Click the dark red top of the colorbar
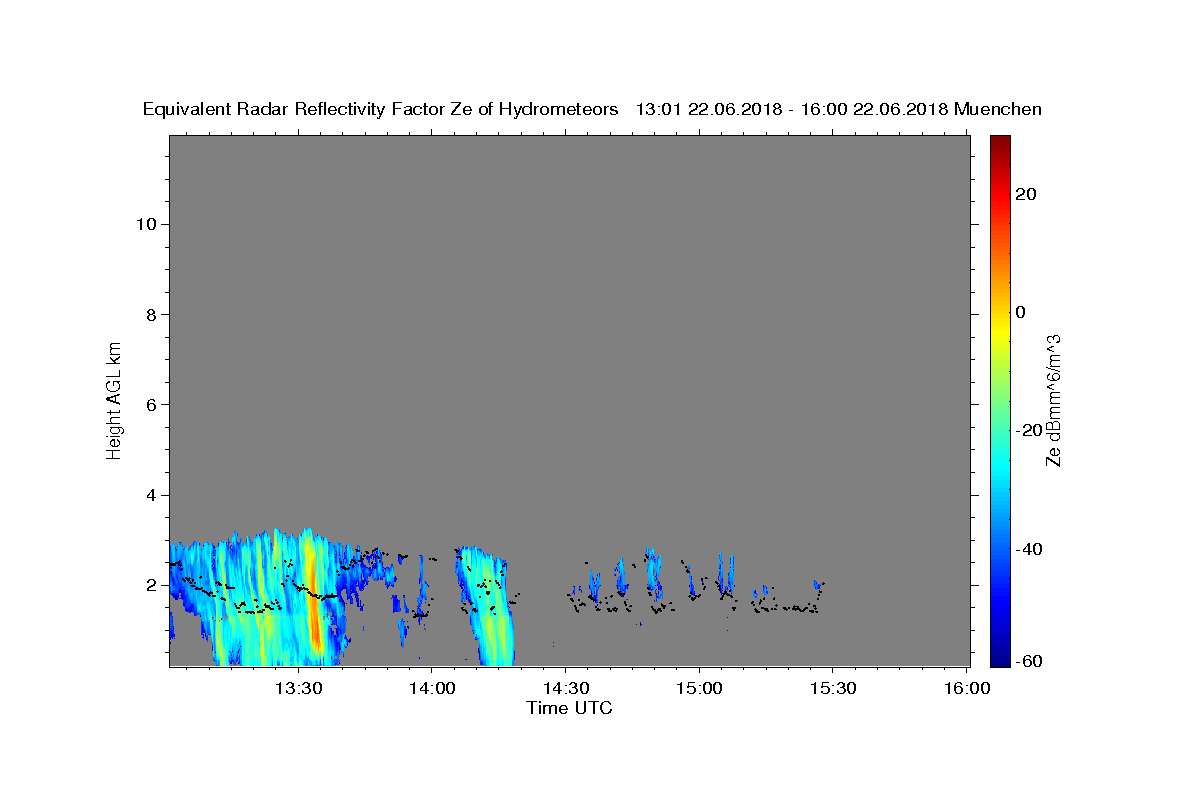1200x800 pixels. tap(1000, 145)
